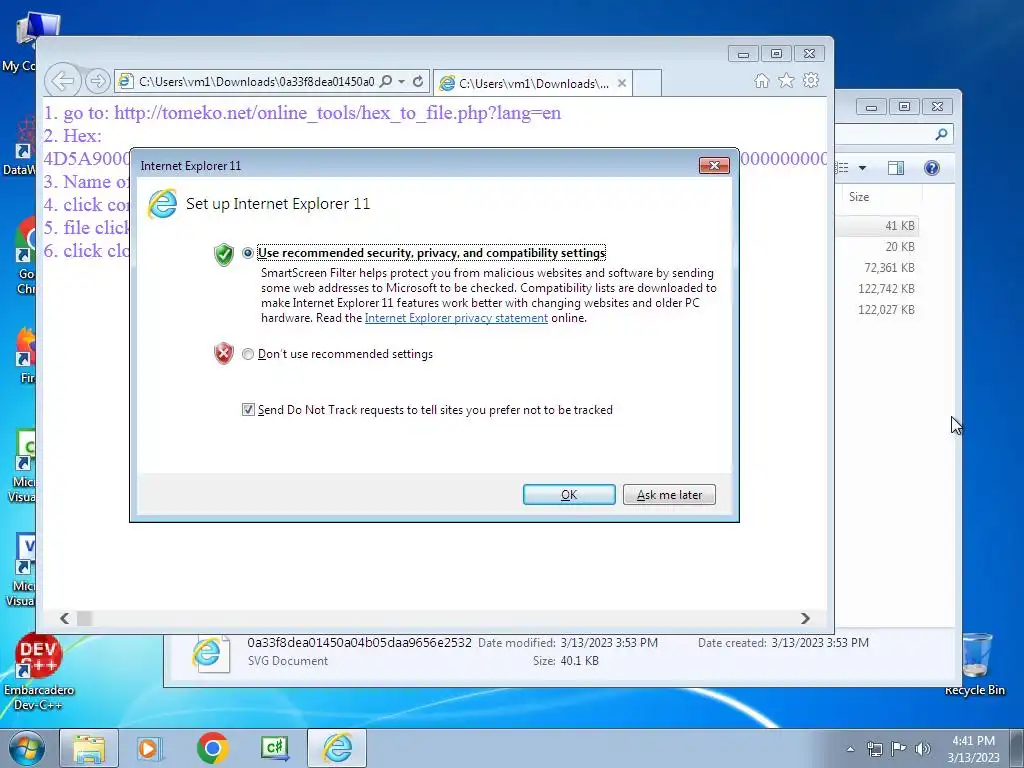Show hidden system tray icons arrow
The height and width of the screenshot is (768, 1024).
point(850,749)
